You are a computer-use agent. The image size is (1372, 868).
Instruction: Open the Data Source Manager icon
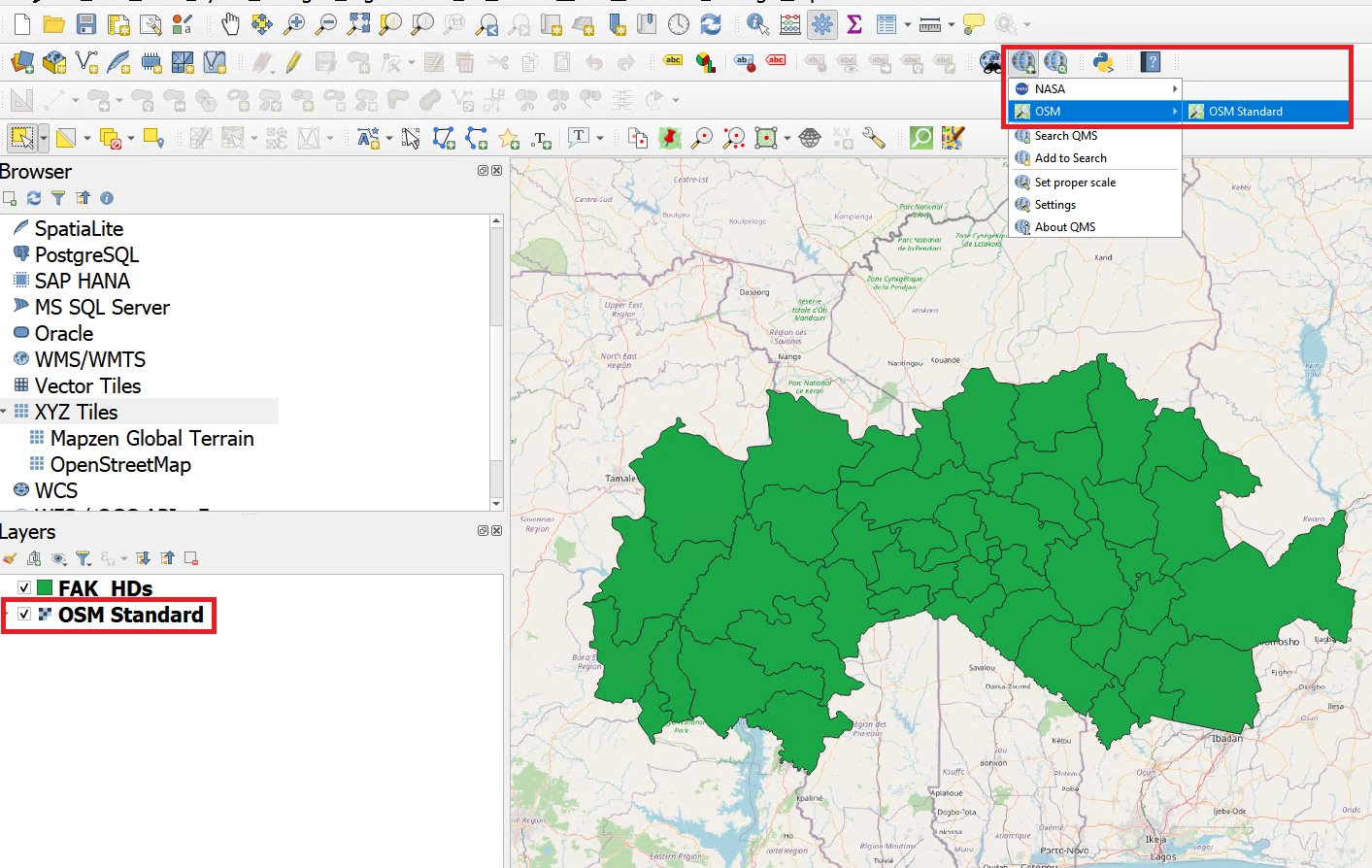[21, 62]
